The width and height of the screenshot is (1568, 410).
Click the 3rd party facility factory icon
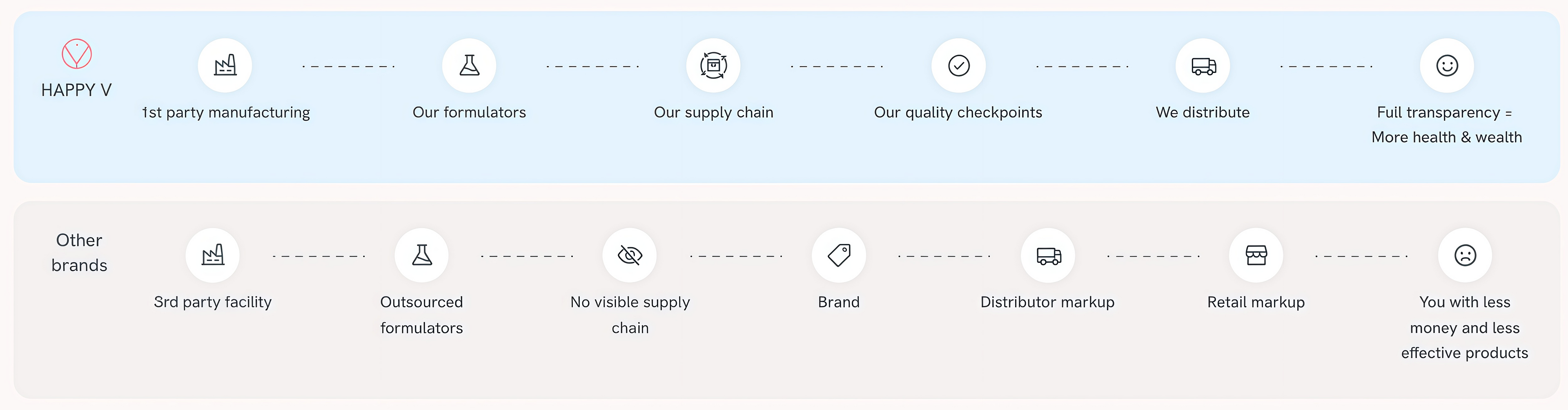click(212, 255)
